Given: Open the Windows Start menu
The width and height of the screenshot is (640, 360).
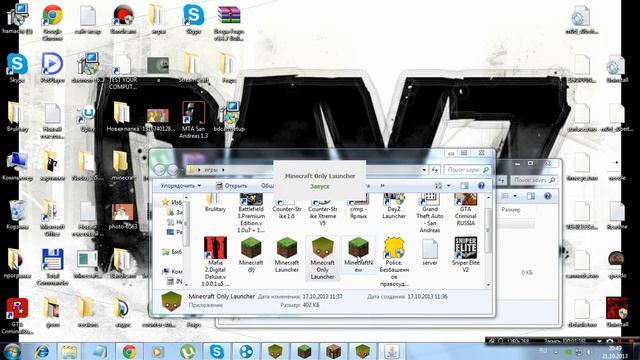Looking at the screenshot, I should [12, 351].
